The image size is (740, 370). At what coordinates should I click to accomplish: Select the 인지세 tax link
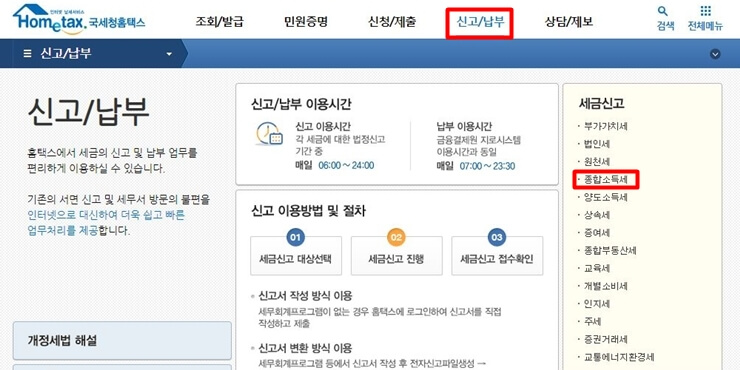point(597,303)
